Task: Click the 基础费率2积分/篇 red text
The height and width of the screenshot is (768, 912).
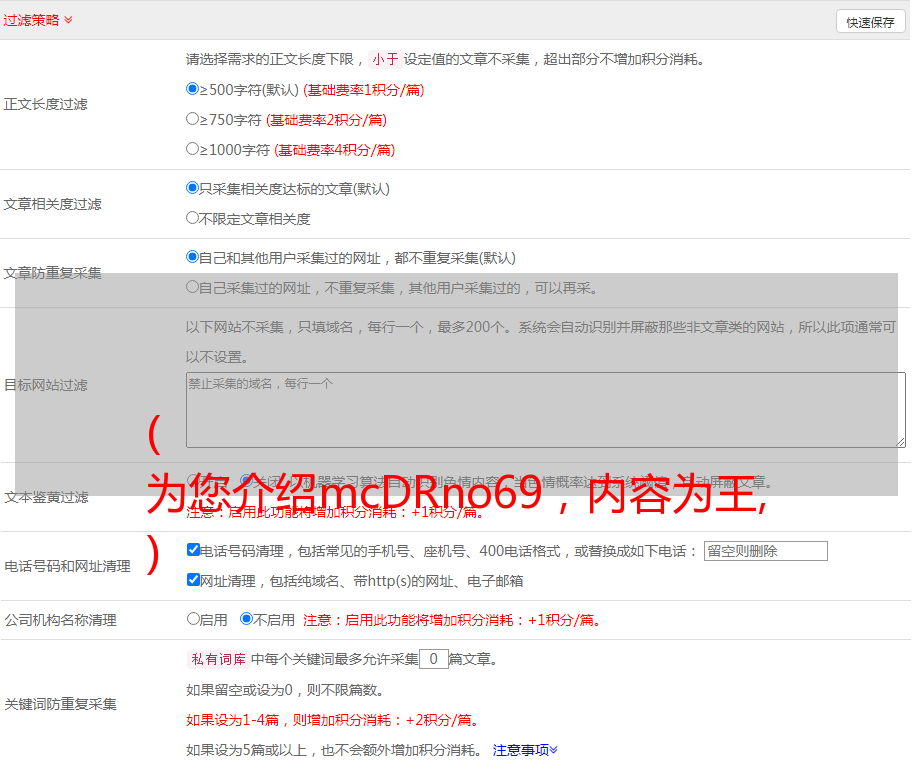Action: coord(326,120)
